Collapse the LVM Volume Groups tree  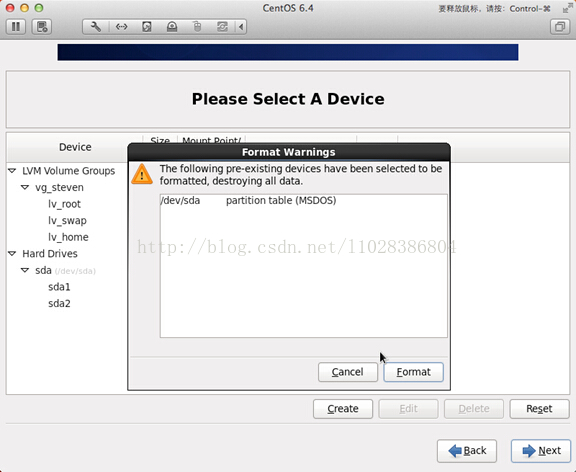(x=12, y=171)
